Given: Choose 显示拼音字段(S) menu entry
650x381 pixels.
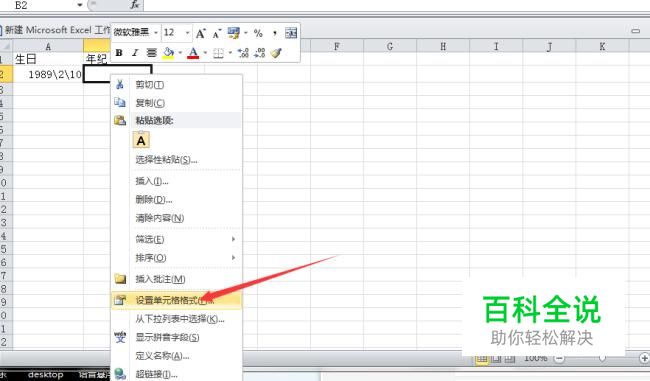Looking at the screenshot, I should [x=177, y=337].
